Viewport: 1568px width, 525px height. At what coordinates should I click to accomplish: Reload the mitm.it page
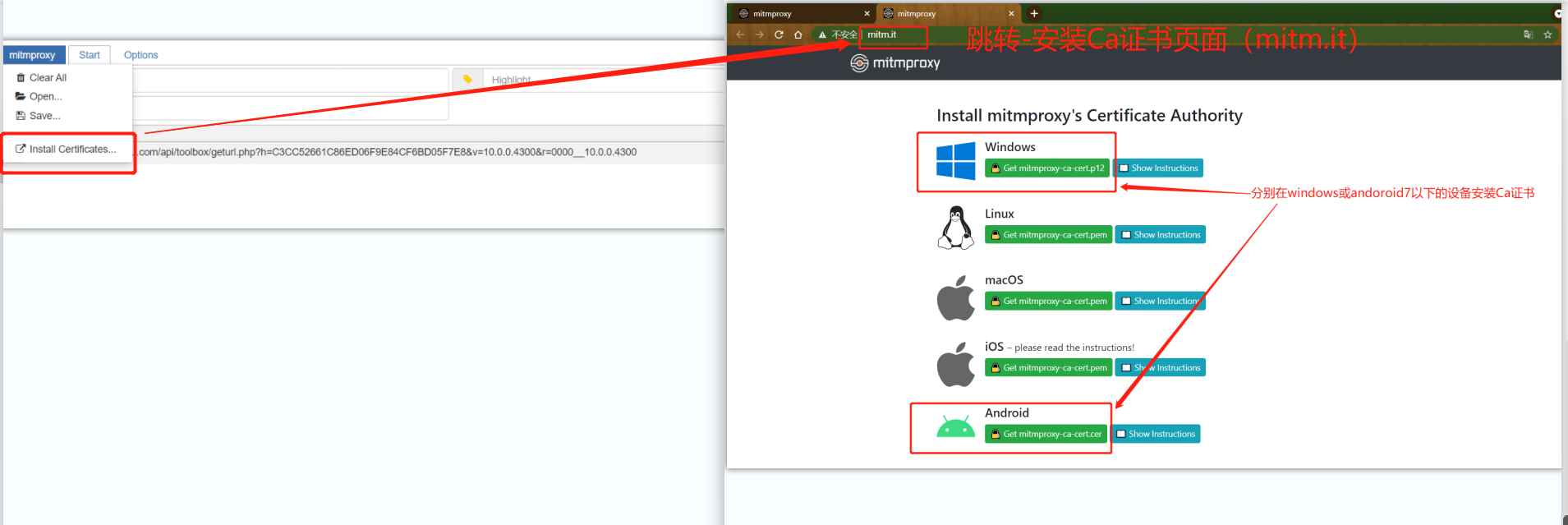779,35
